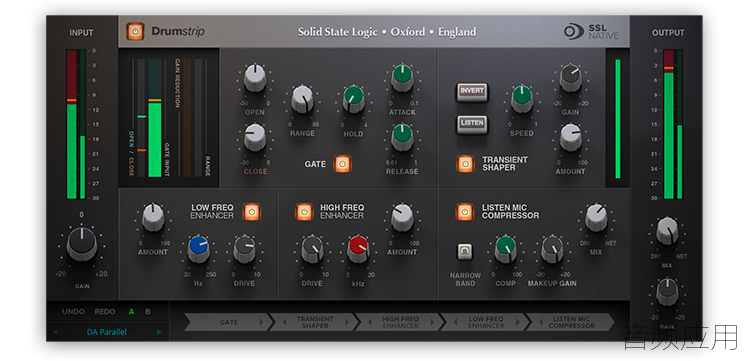Image resolution: width=750 pixels, height=361 pixels.
Task: Click the GATE block in process order
Action: [x=228, y=322]
